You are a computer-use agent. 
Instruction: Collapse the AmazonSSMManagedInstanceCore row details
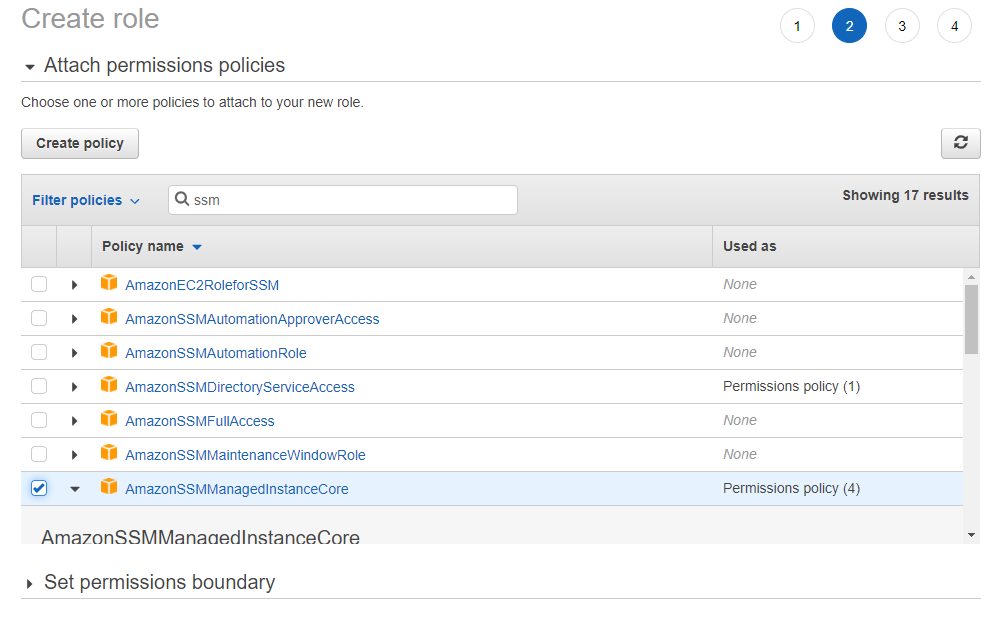point(75,489)
